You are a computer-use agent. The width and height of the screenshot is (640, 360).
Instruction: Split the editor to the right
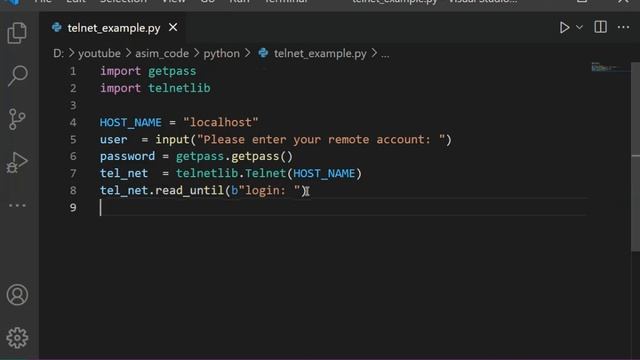pyautogui.click(x=600, y=27)
